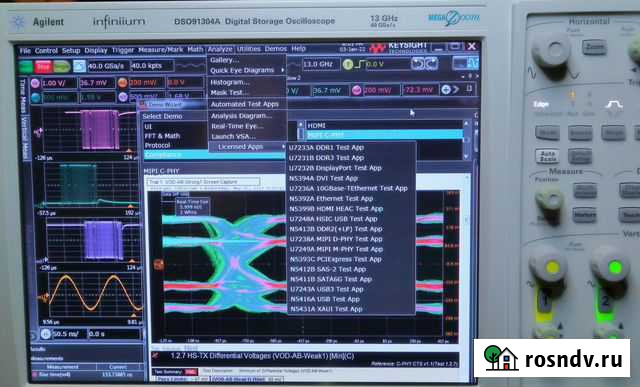The width and height of the screenshot is (640, 387).
Task: Expand Licensed Apps submenu
Action: click(247, 147)
